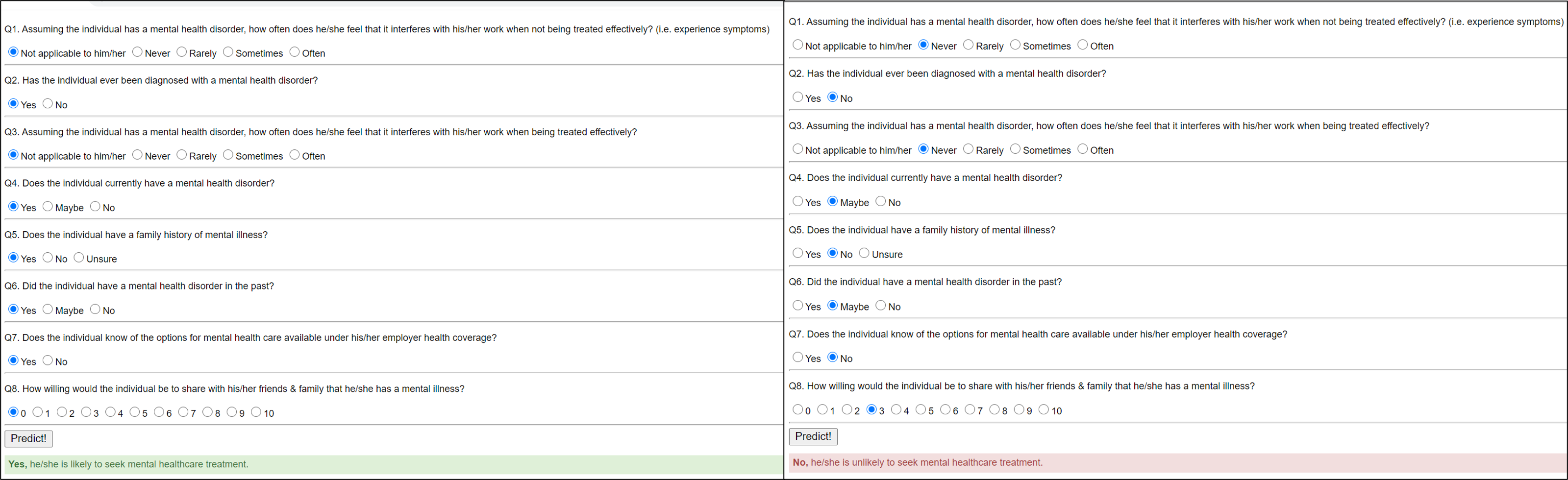Choose 'Rarely' for Q3 in left form
The height and width of the screenshot is (480, 1568).
(181, 155)
